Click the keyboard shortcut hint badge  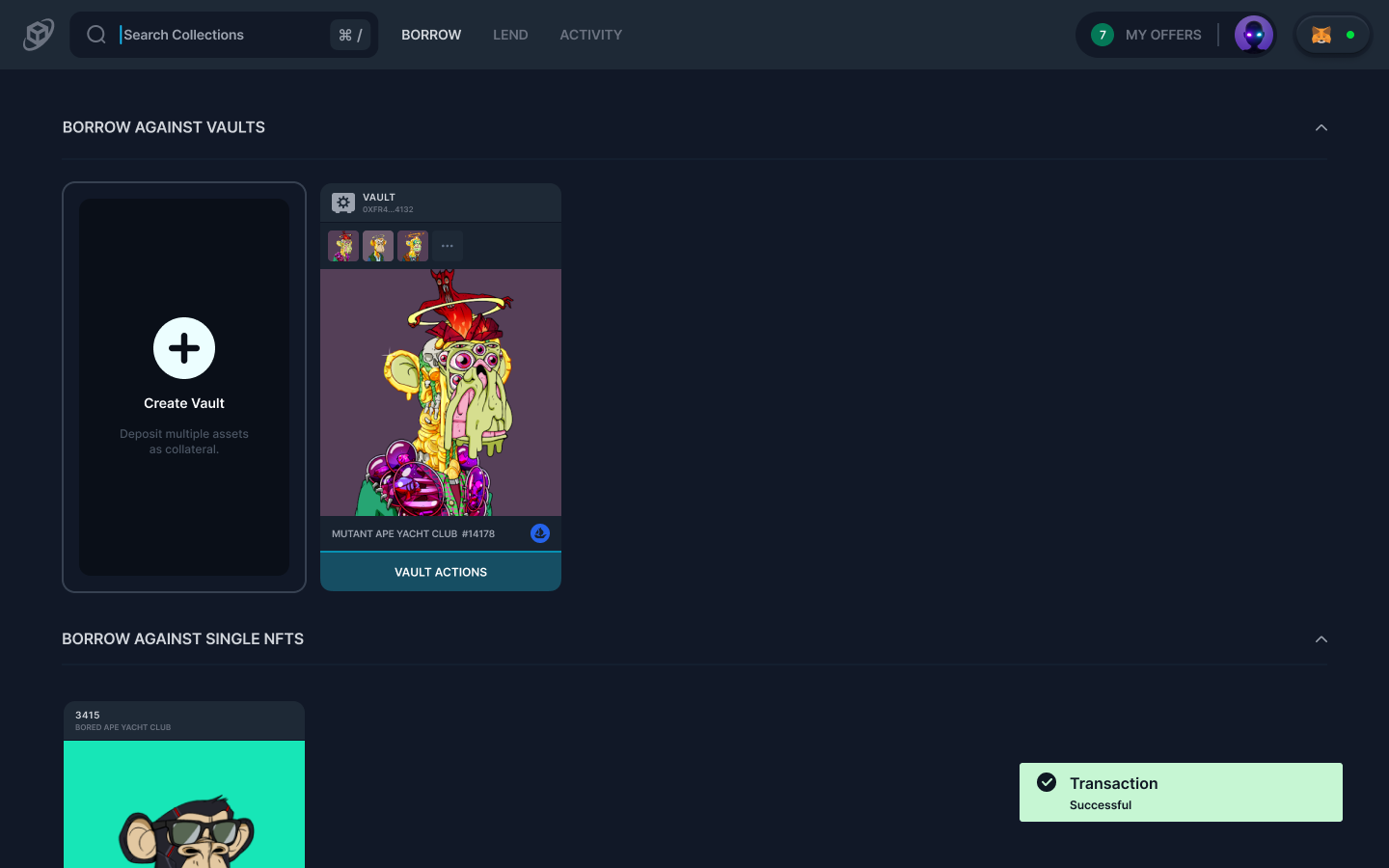tap(350, 35)
